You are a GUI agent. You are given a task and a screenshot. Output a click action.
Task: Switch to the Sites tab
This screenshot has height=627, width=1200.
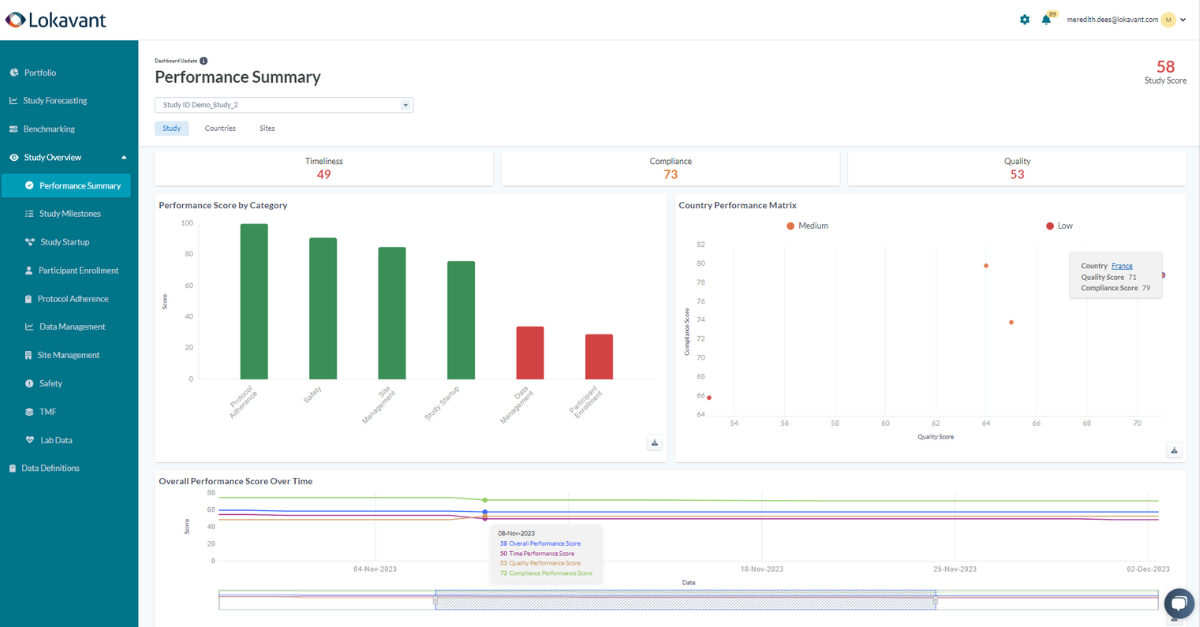[267, 128]
